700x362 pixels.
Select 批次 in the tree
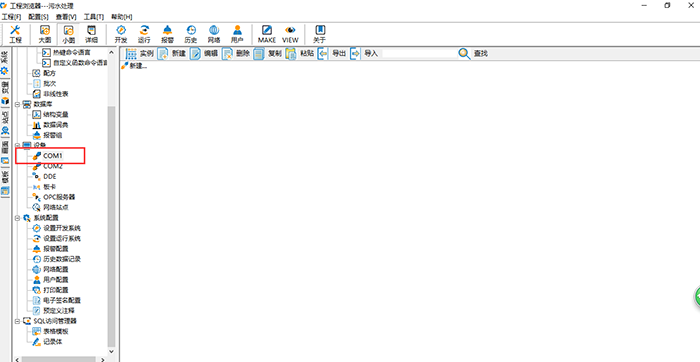[44, 83]
